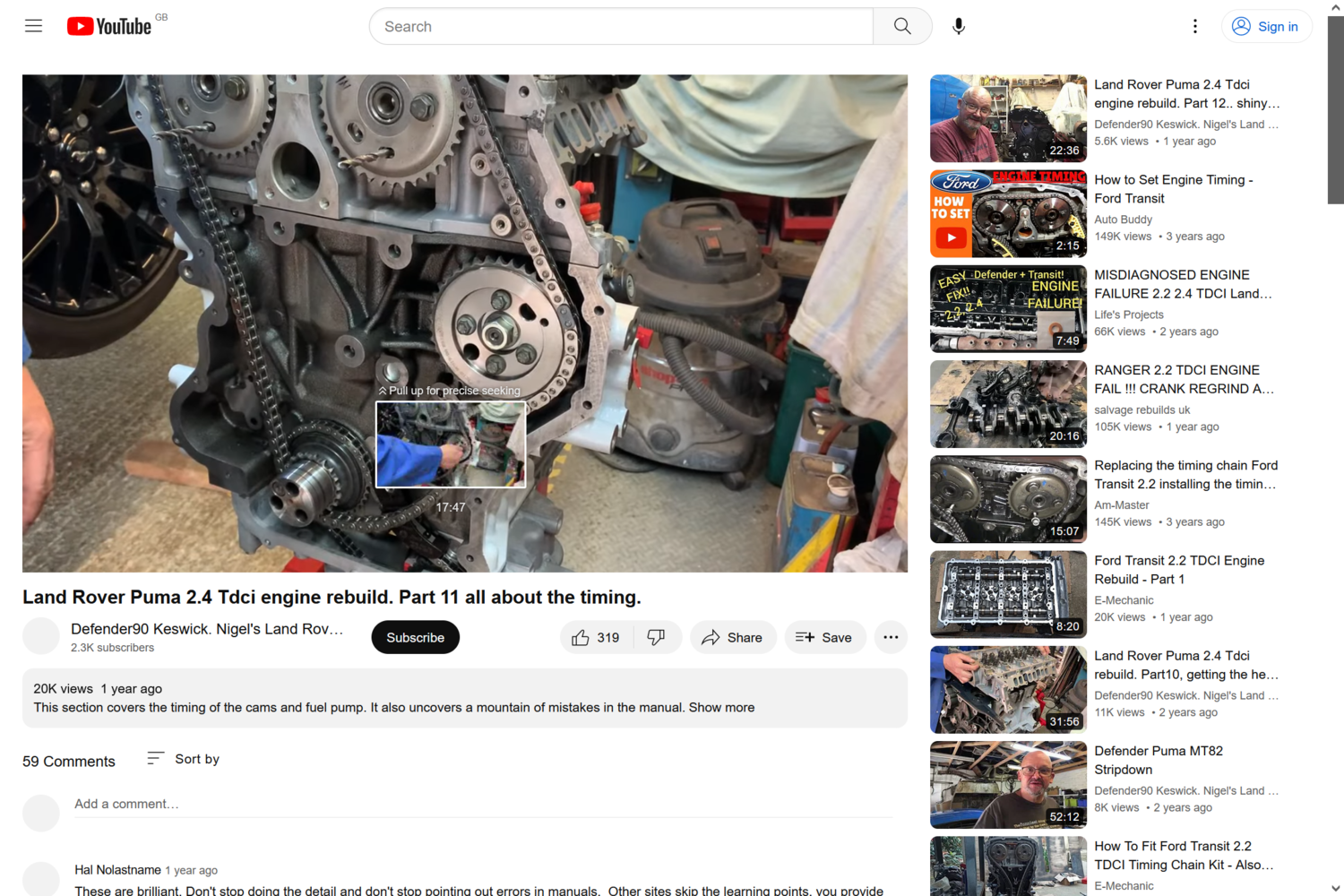This screenshot has height=896, width=1344.
Task: Open the three-dot settings menu in header
Action: point(1194,26)
